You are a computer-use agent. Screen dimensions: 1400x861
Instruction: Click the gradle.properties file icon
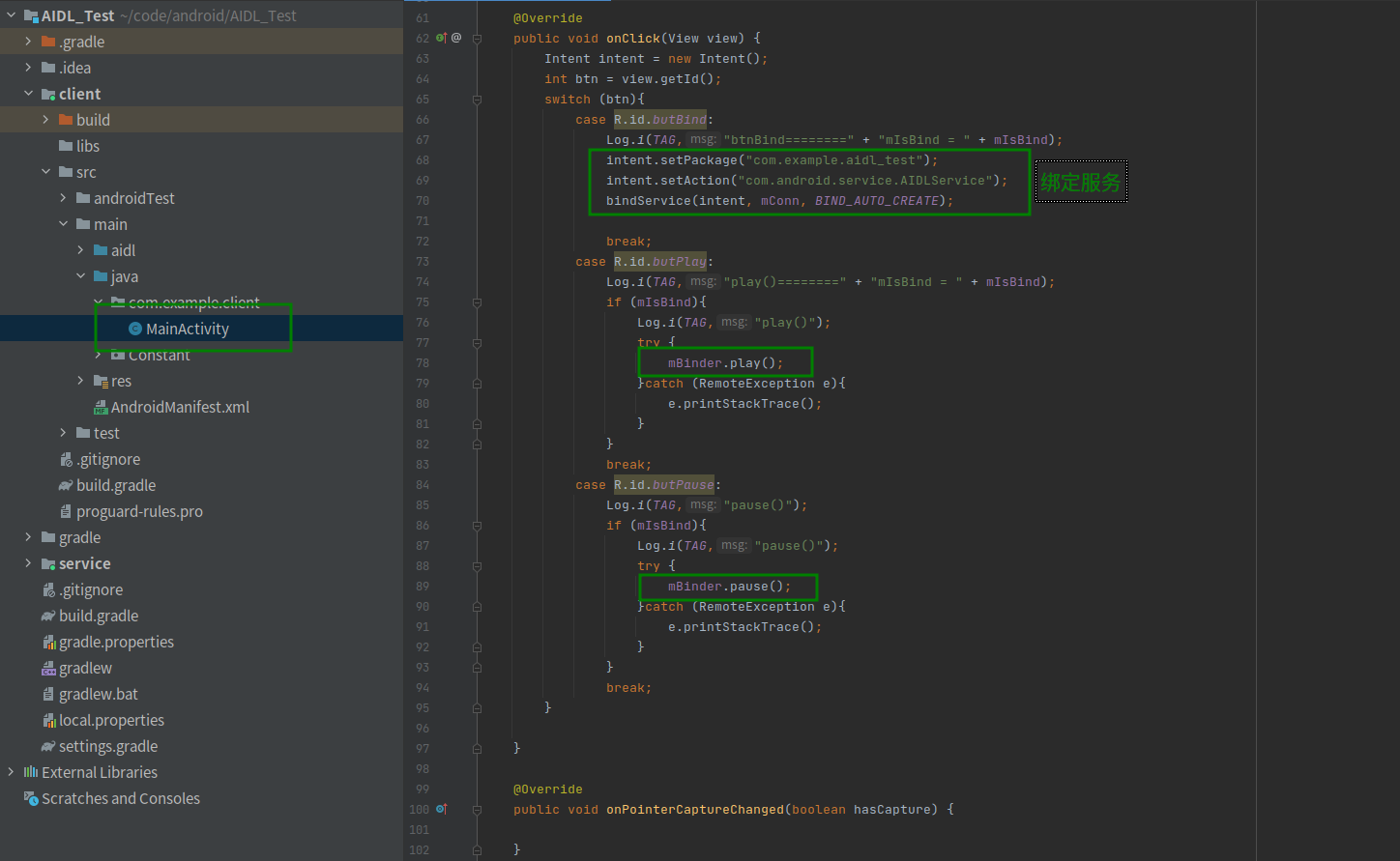click(x=48, y=643)
